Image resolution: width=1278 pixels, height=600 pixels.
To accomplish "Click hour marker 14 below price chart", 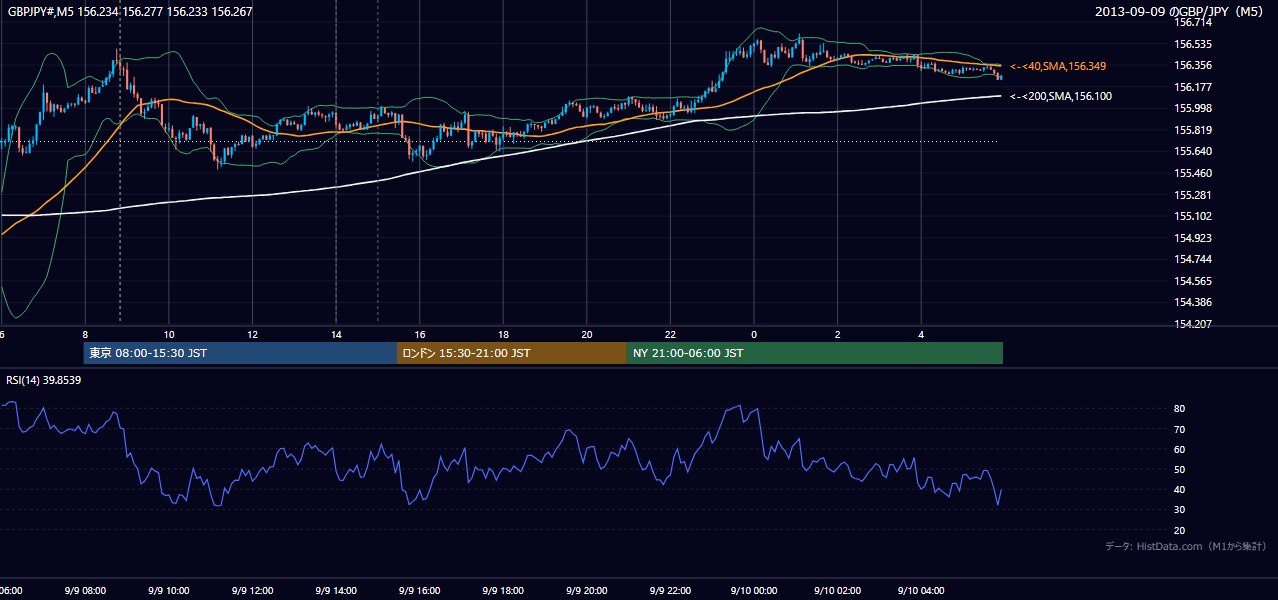I will click(x=336, y=334).
